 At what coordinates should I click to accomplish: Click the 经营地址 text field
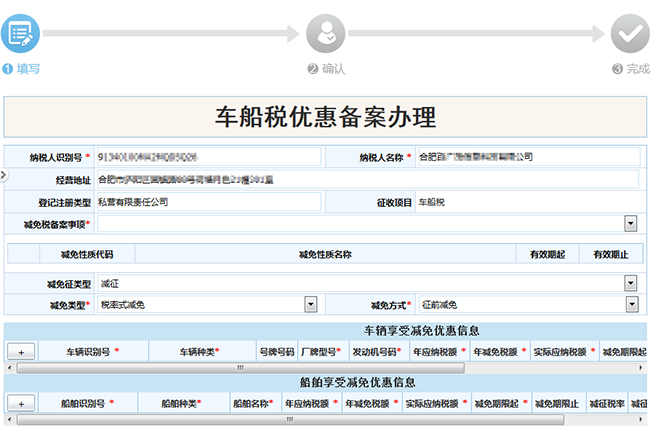coord(366,179)
